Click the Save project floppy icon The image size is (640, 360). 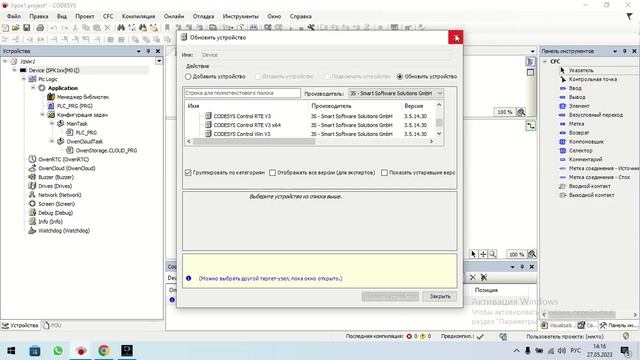pyautogui.click(x=27, y=28)
